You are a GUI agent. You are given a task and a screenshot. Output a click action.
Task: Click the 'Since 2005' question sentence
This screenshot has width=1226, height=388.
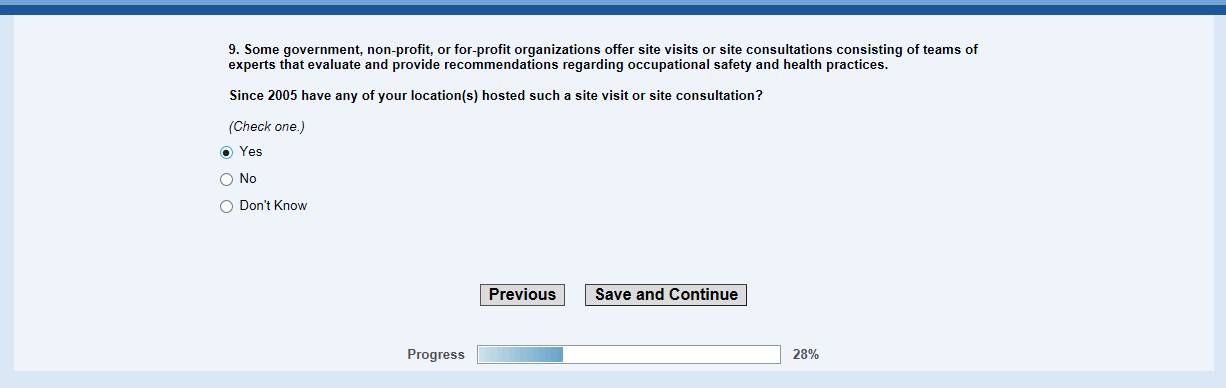[496, 96]
